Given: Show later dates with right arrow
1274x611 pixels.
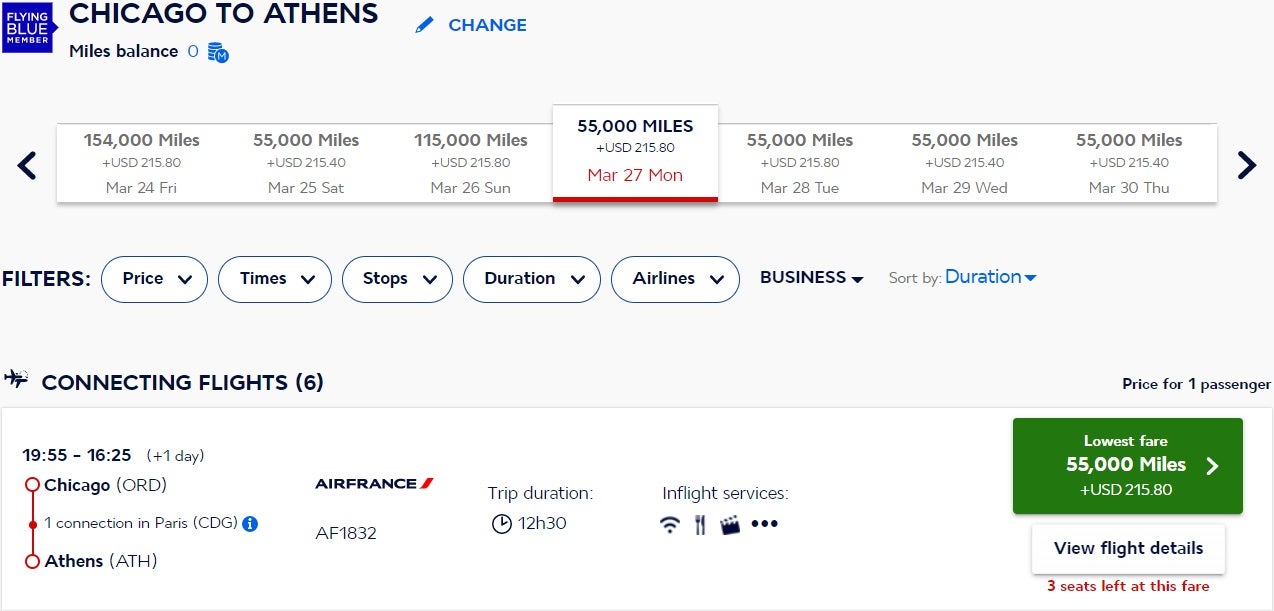Looking at the screenshot, I should pyautogui.click(x=1246, y=165).
